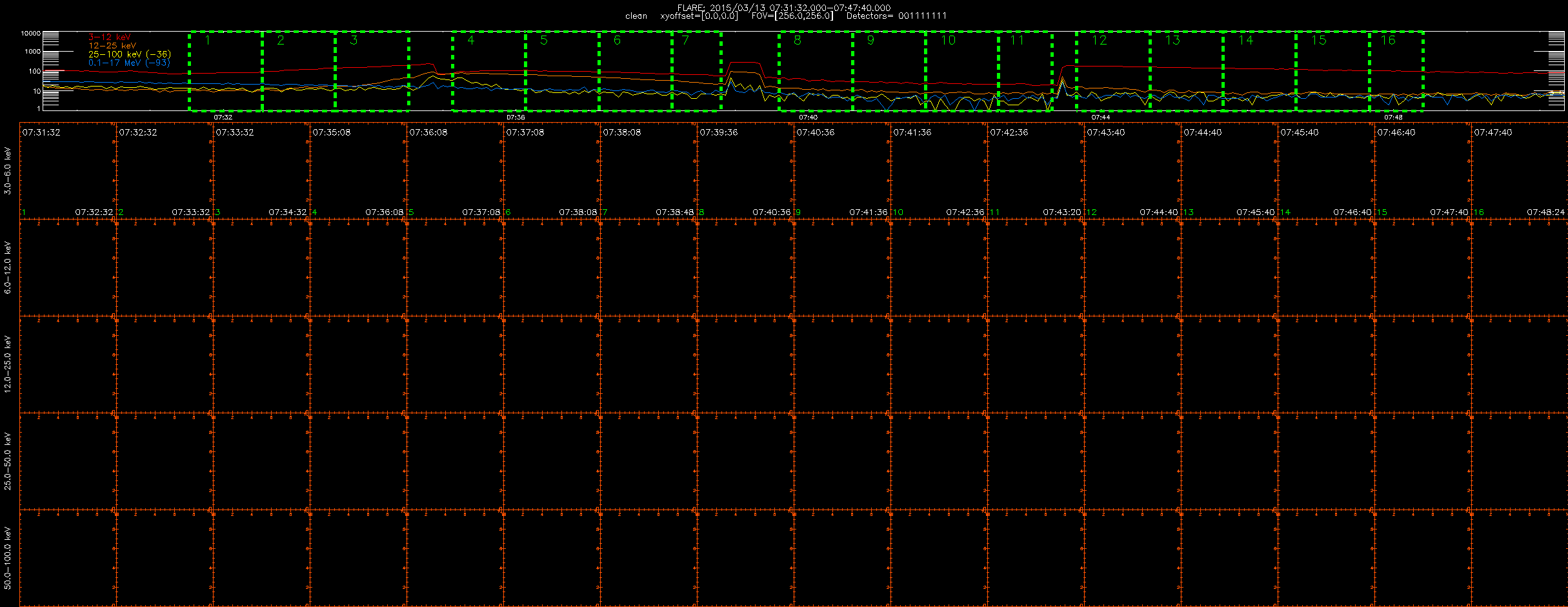The image size is (1568, 607).
Task: Click interval marker 11 in the light curve
Action: (x=1017, y=41)
